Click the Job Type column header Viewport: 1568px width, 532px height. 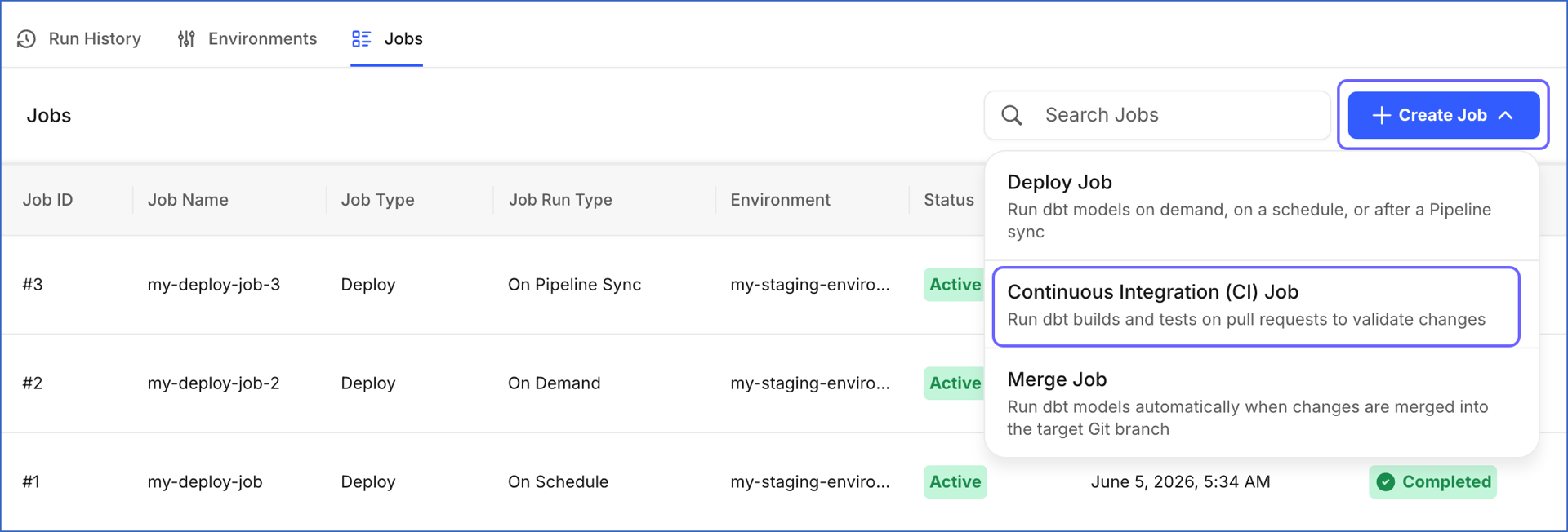click(x=377, y=200)
